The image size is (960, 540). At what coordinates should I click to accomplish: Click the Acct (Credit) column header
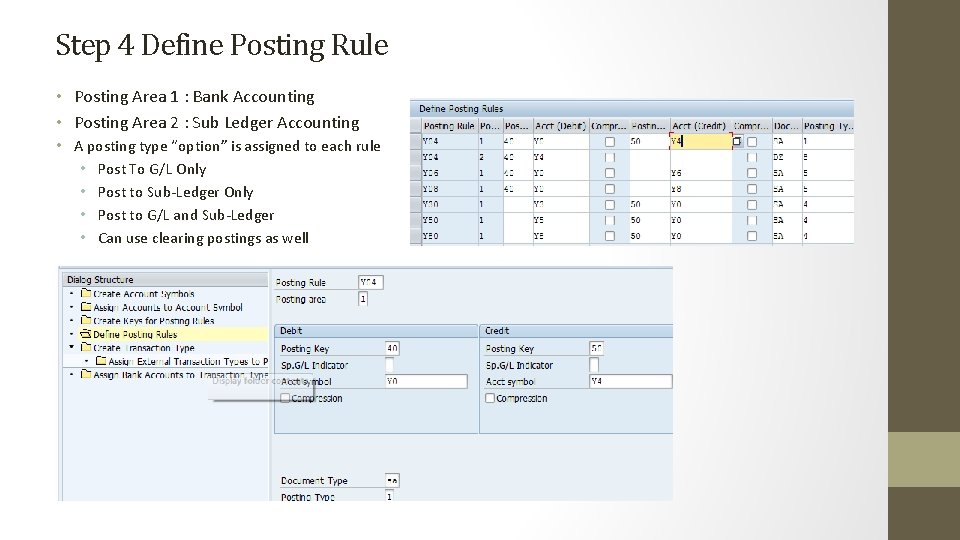700,126
